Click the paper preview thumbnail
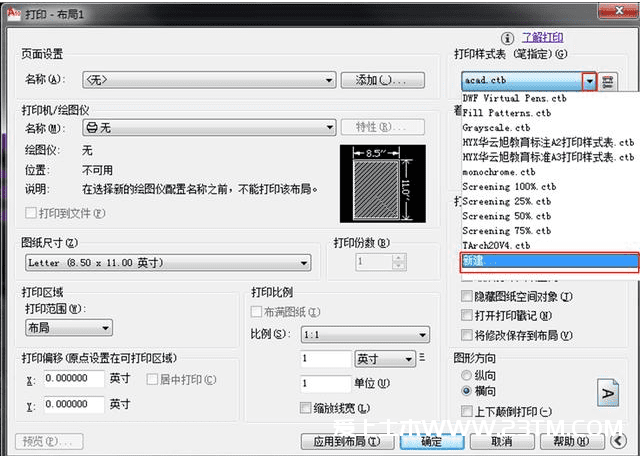Viewport: 642px width, 456px height. coord(382,183)
